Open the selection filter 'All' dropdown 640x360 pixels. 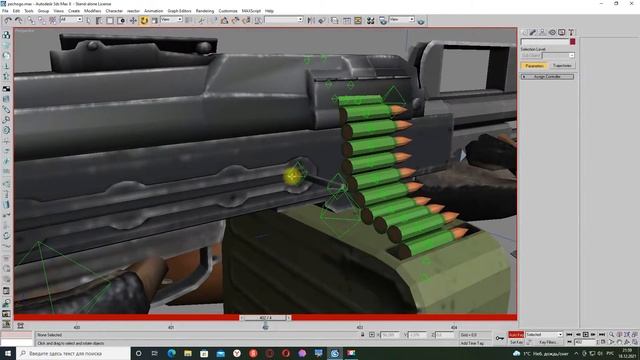tap(71, 20)
